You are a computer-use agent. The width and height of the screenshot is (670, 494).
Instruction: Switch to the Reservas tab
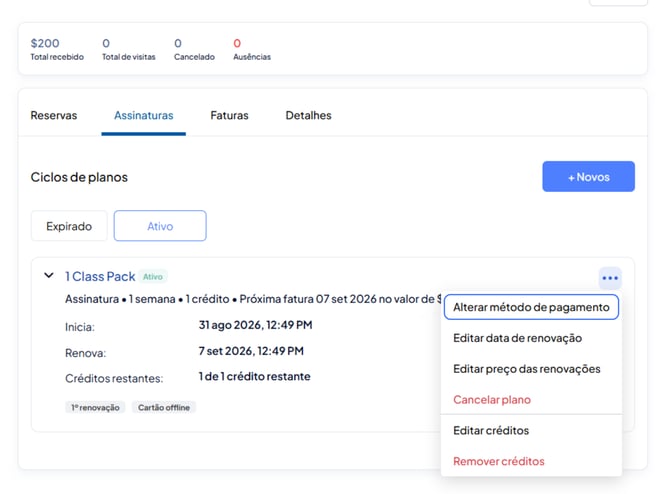point(54,115)
